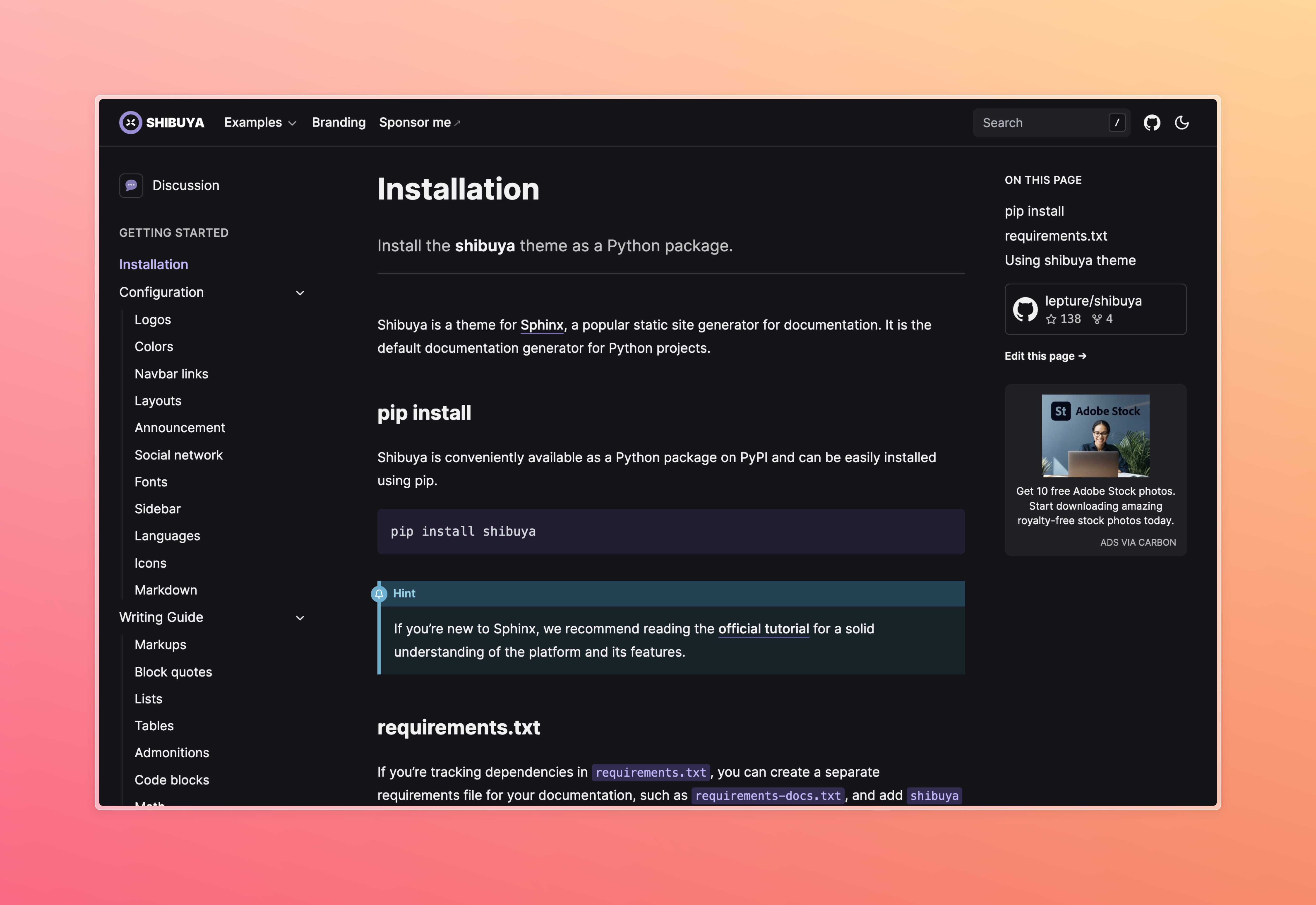Open the GitHub icon in navbar
This screenshot has height=905, width=1316.
tap(1152, 122)
